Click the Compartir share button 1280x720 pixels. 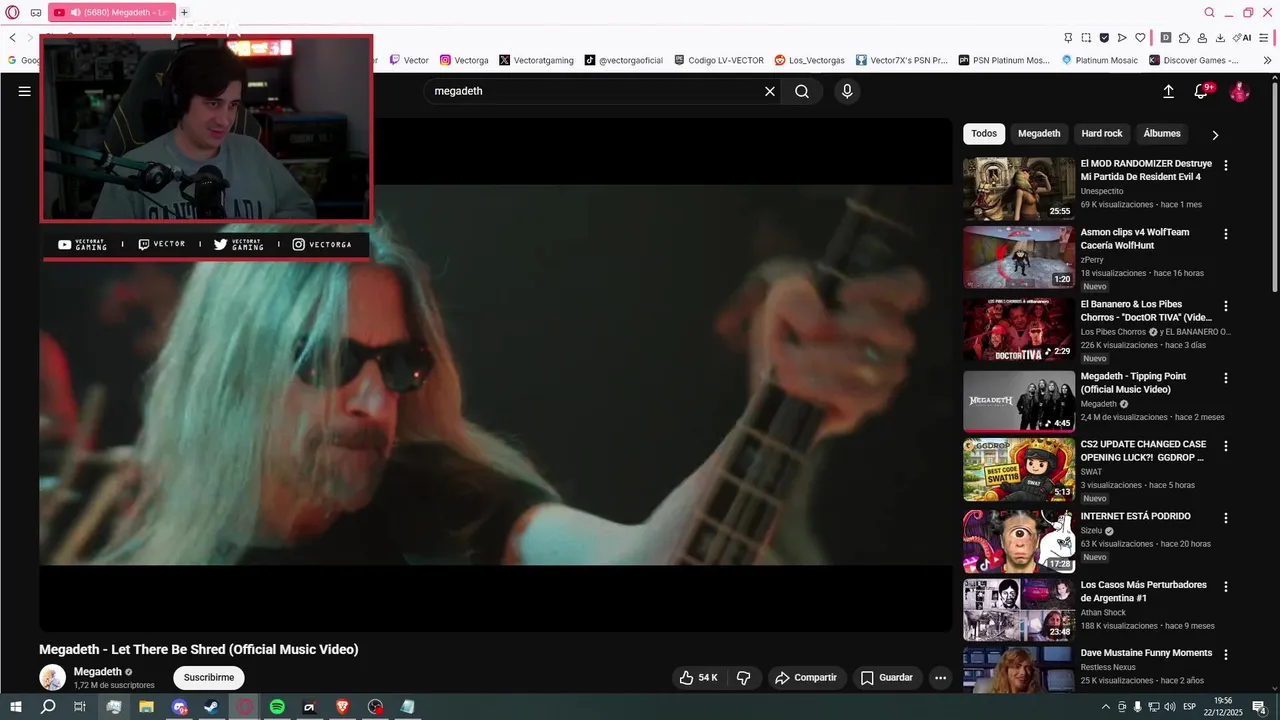(806, 677)
